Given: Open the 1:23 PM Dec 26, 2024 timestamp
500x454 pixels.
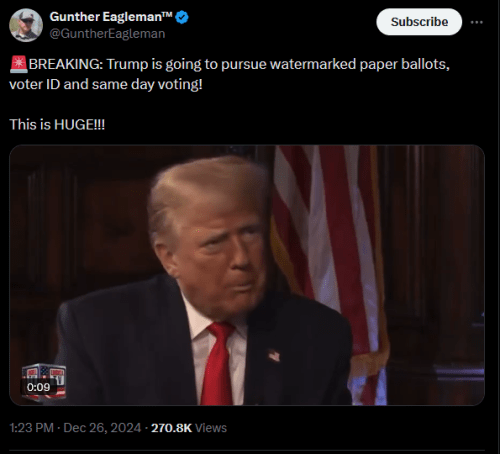Looking at the screenshot, I should click(75, 428).
